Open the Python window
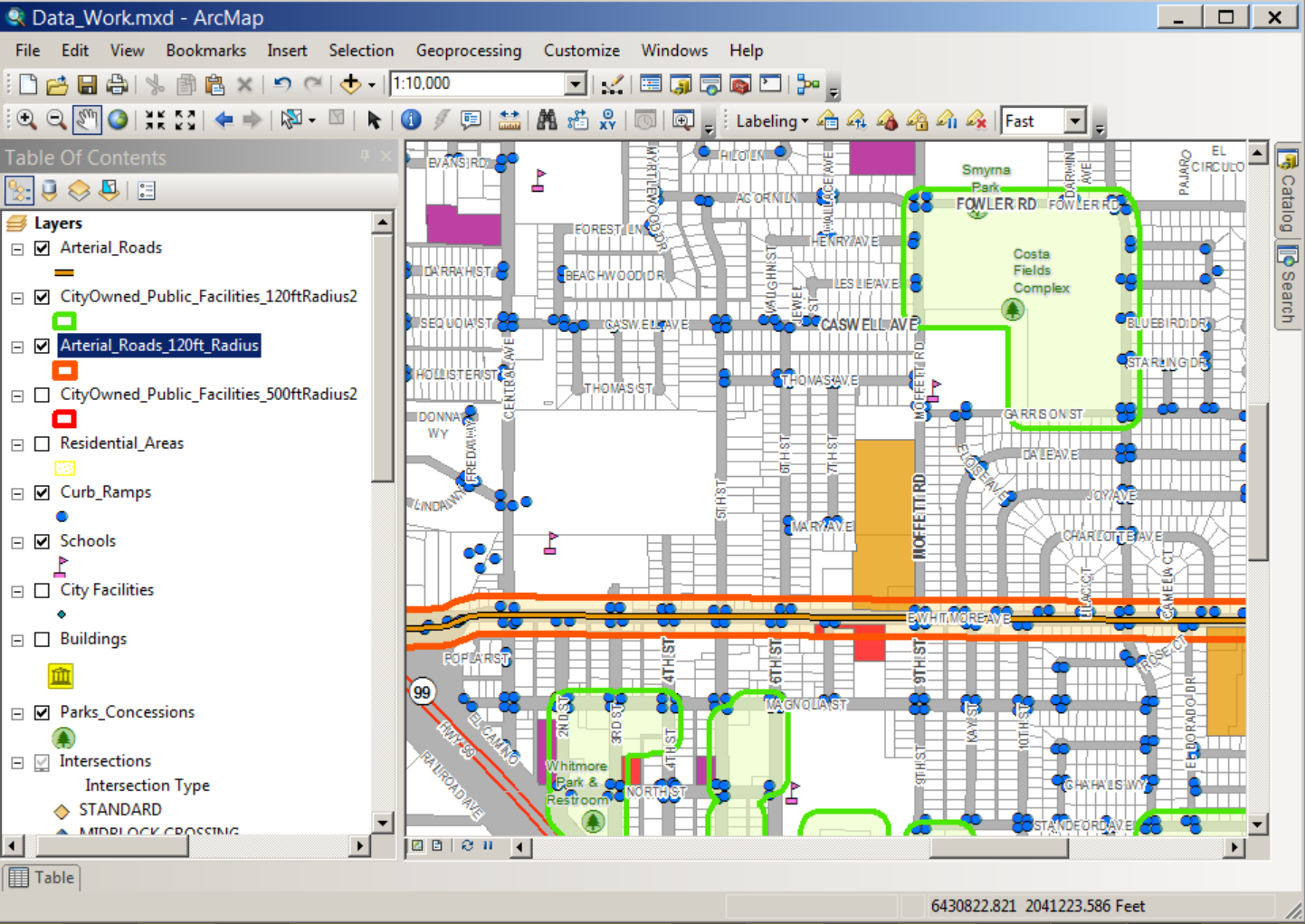The width and height of the screenshot is (1305, 924). (x=770, y=83)
